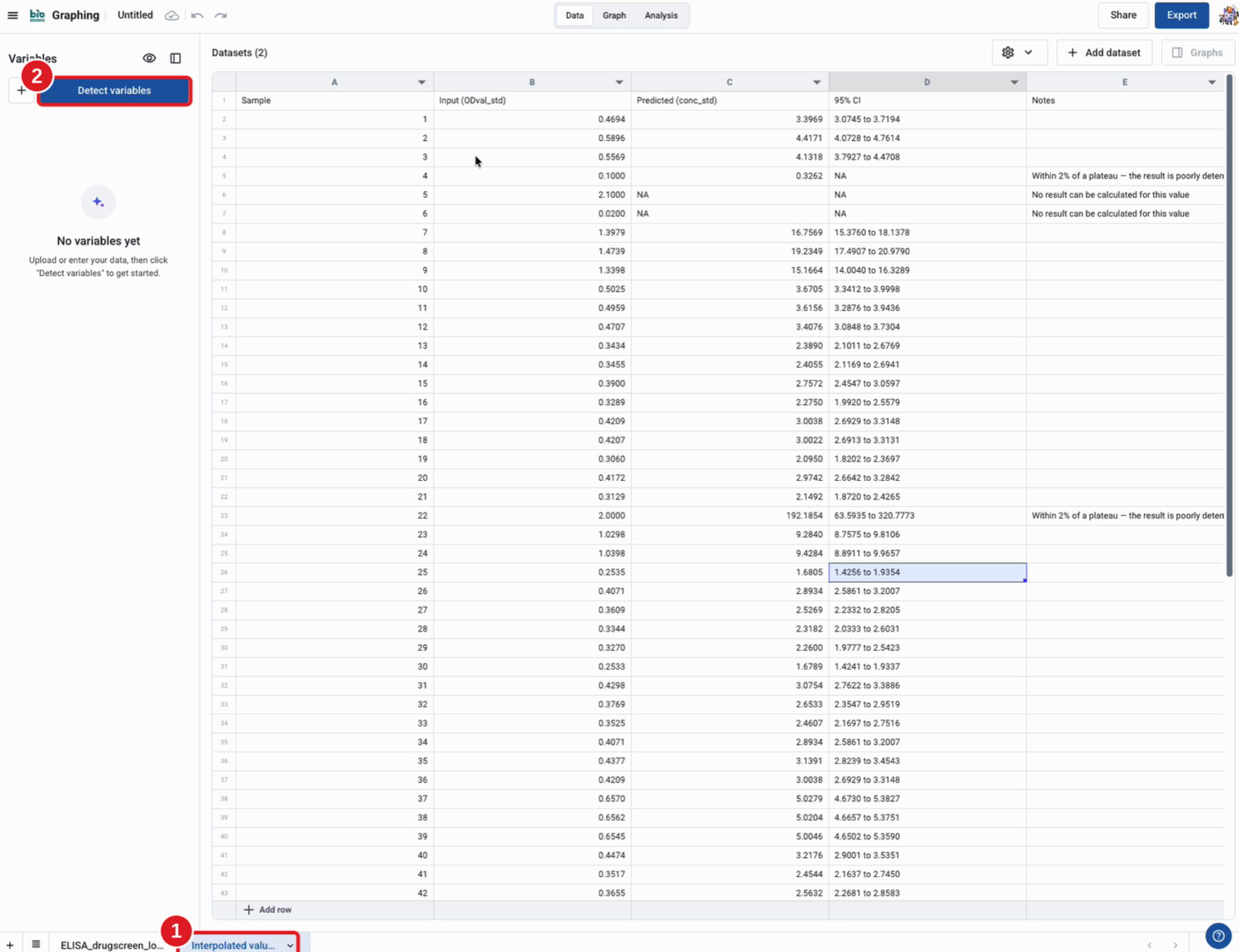Open the all sheets list icon
Screen dimensions: 1239x952
click(36, 944)
